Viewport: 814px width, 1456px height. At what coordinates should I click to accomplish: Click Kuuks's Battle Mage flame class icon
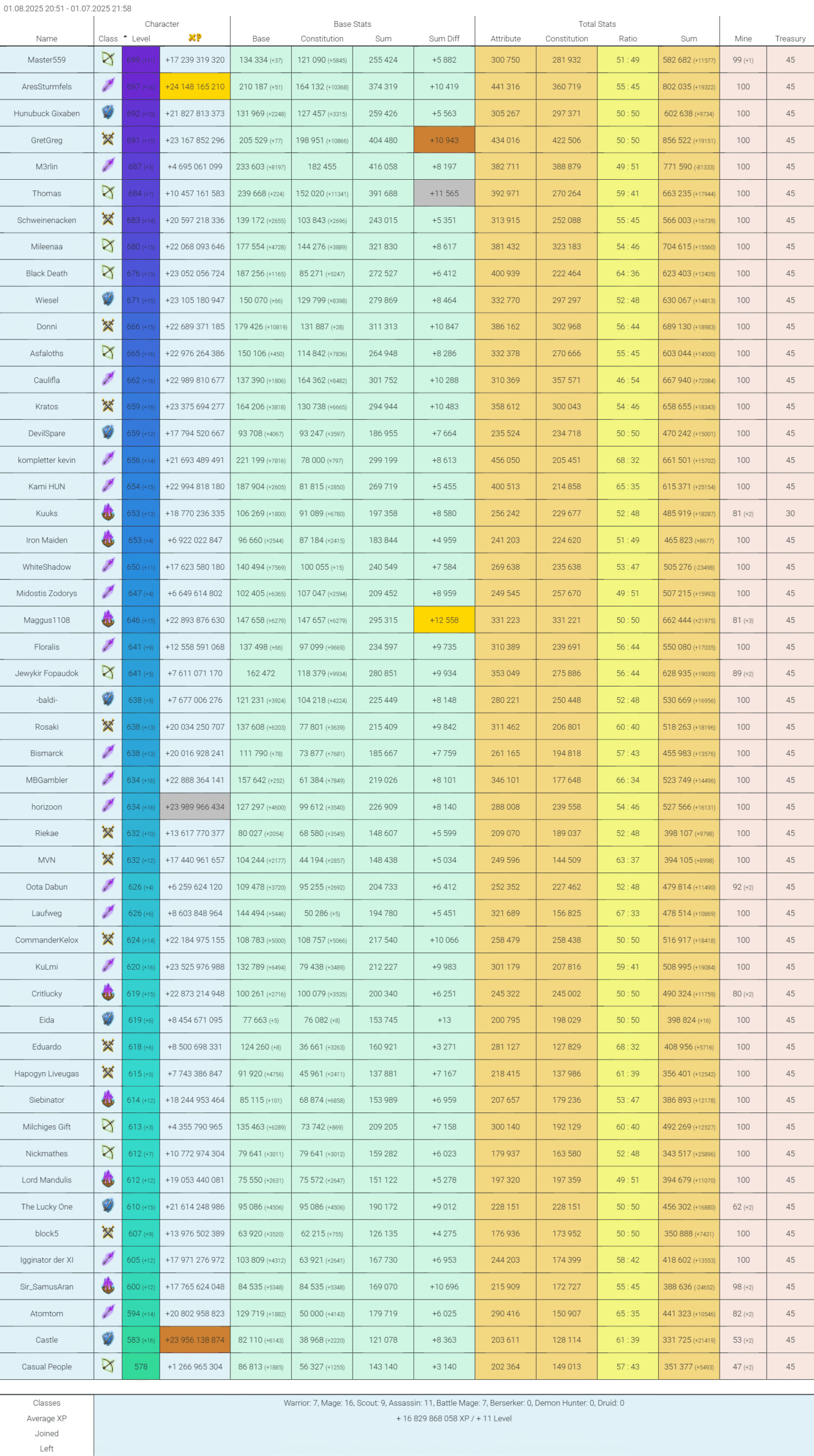pos(108,513)
